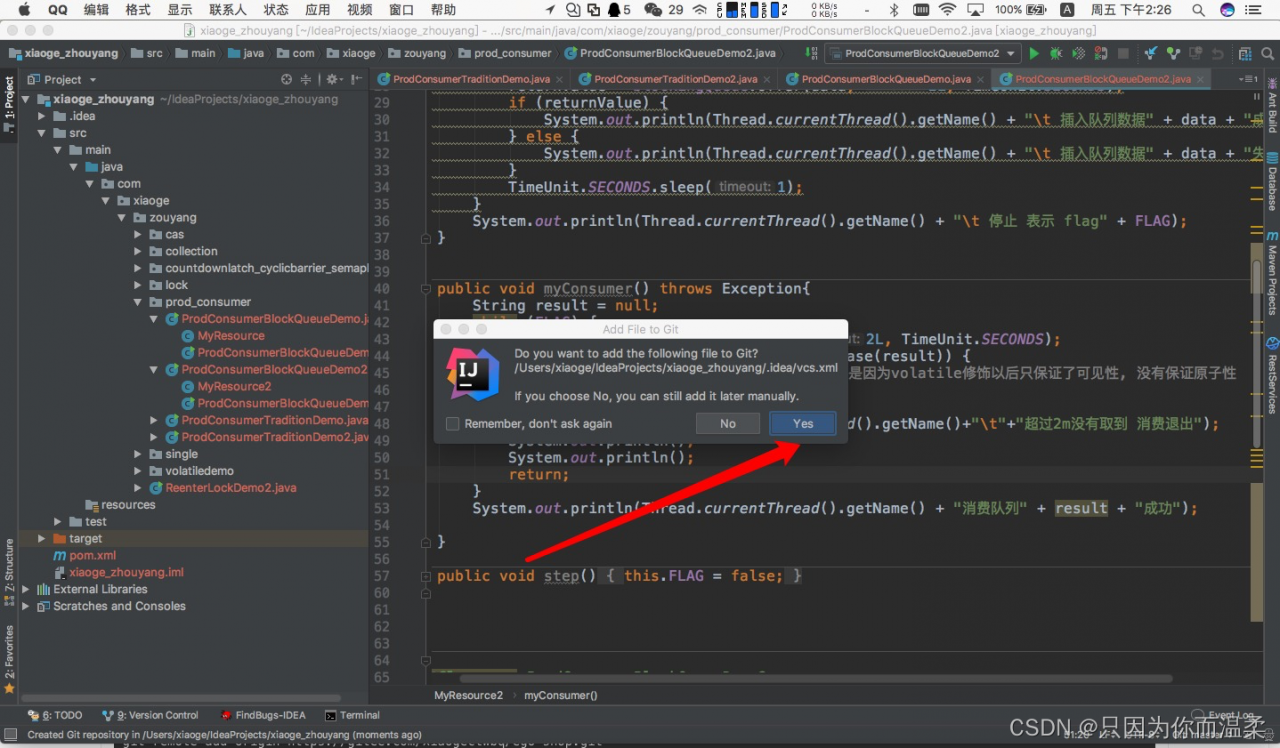Collapse the src folder
This screenshot has width=1280, height=748.
point(42,133)
